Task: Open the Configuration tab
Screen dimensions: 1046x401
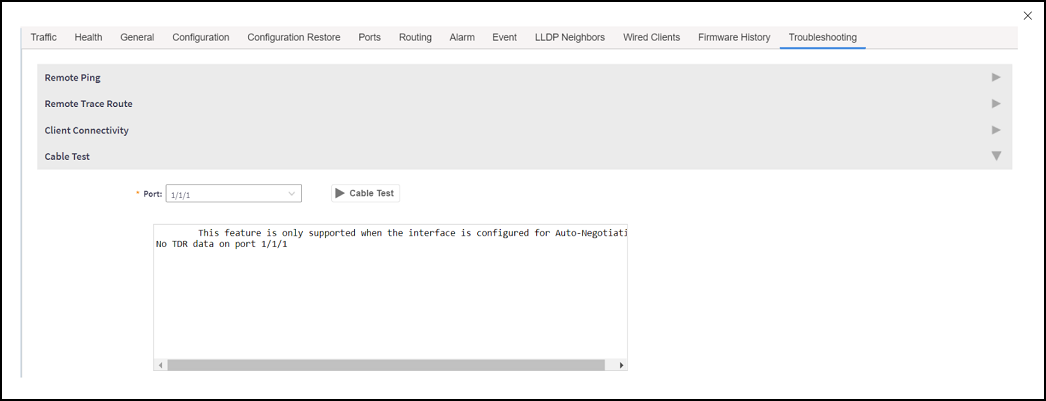Action: (201, 37)
